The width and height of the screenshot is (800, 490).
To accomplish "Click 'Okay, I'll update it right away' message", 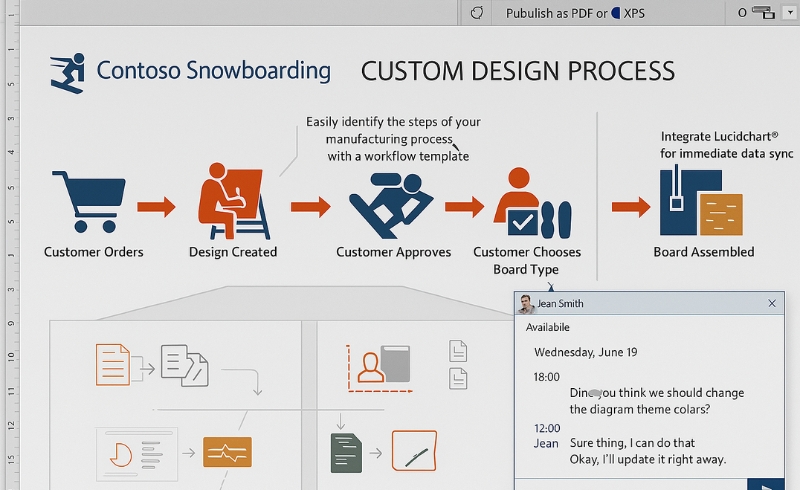I will coord(647,459).
